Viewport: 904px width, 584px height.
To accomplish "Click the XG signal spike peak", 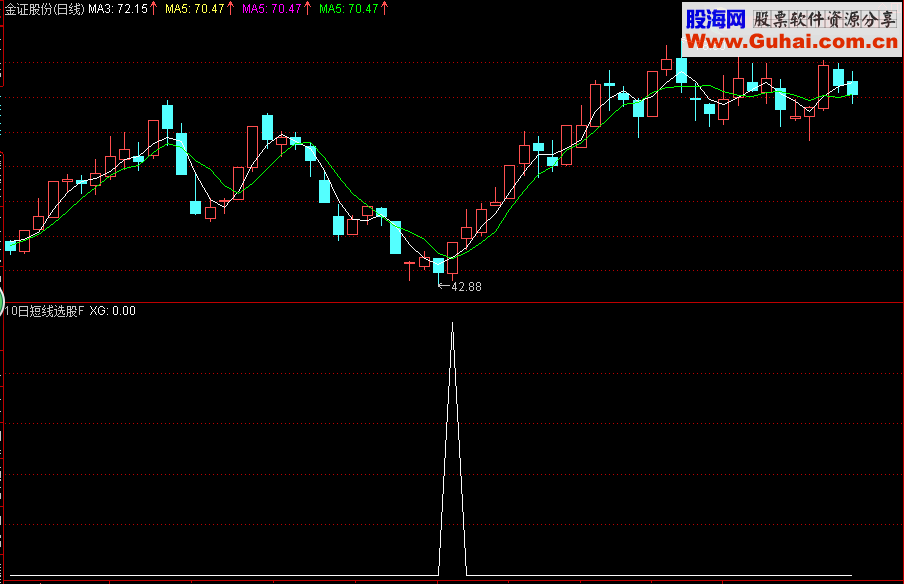I will [x=453, y=324].
